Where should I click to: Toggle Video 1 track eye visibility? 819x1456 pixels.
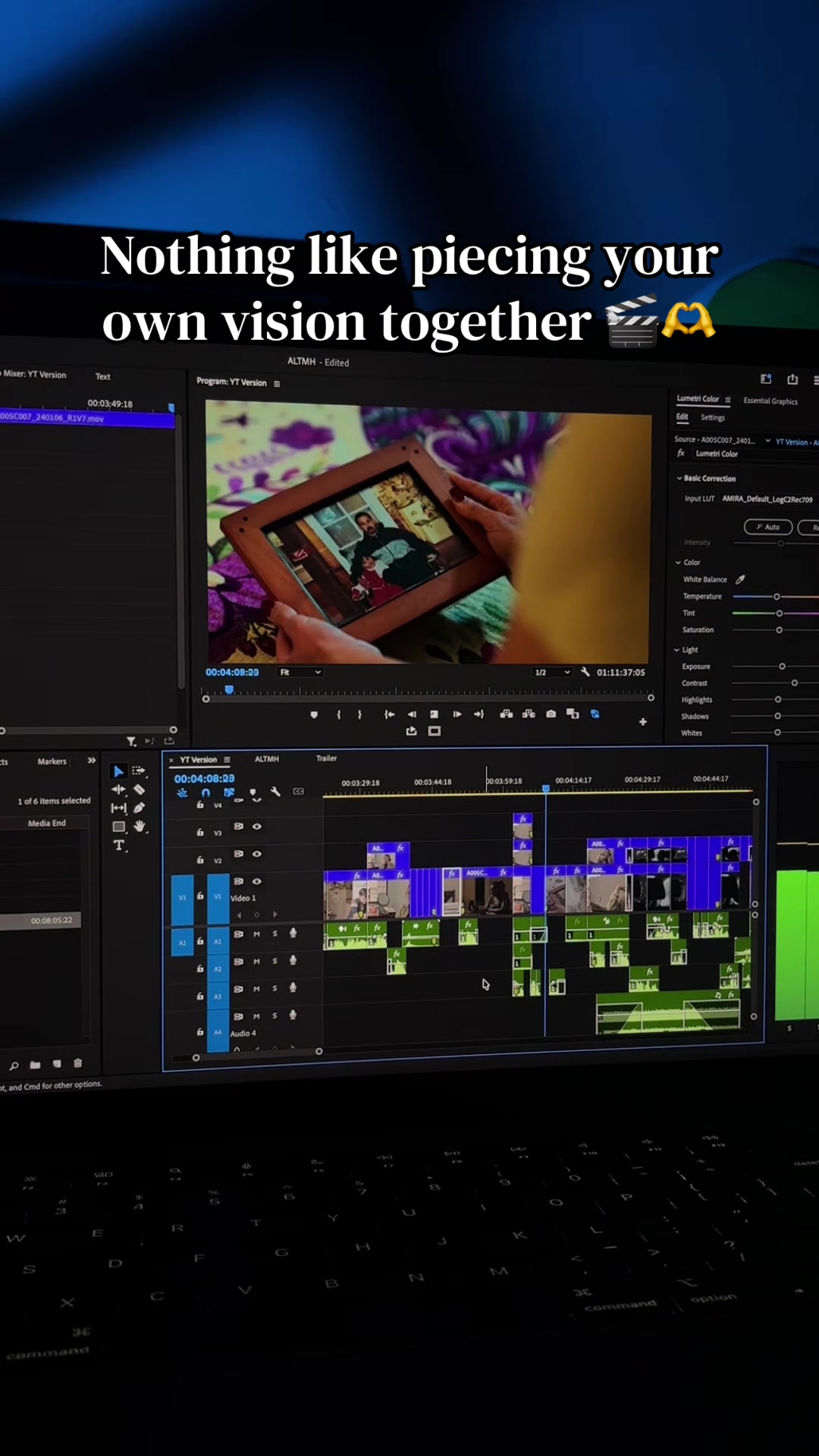257,881
